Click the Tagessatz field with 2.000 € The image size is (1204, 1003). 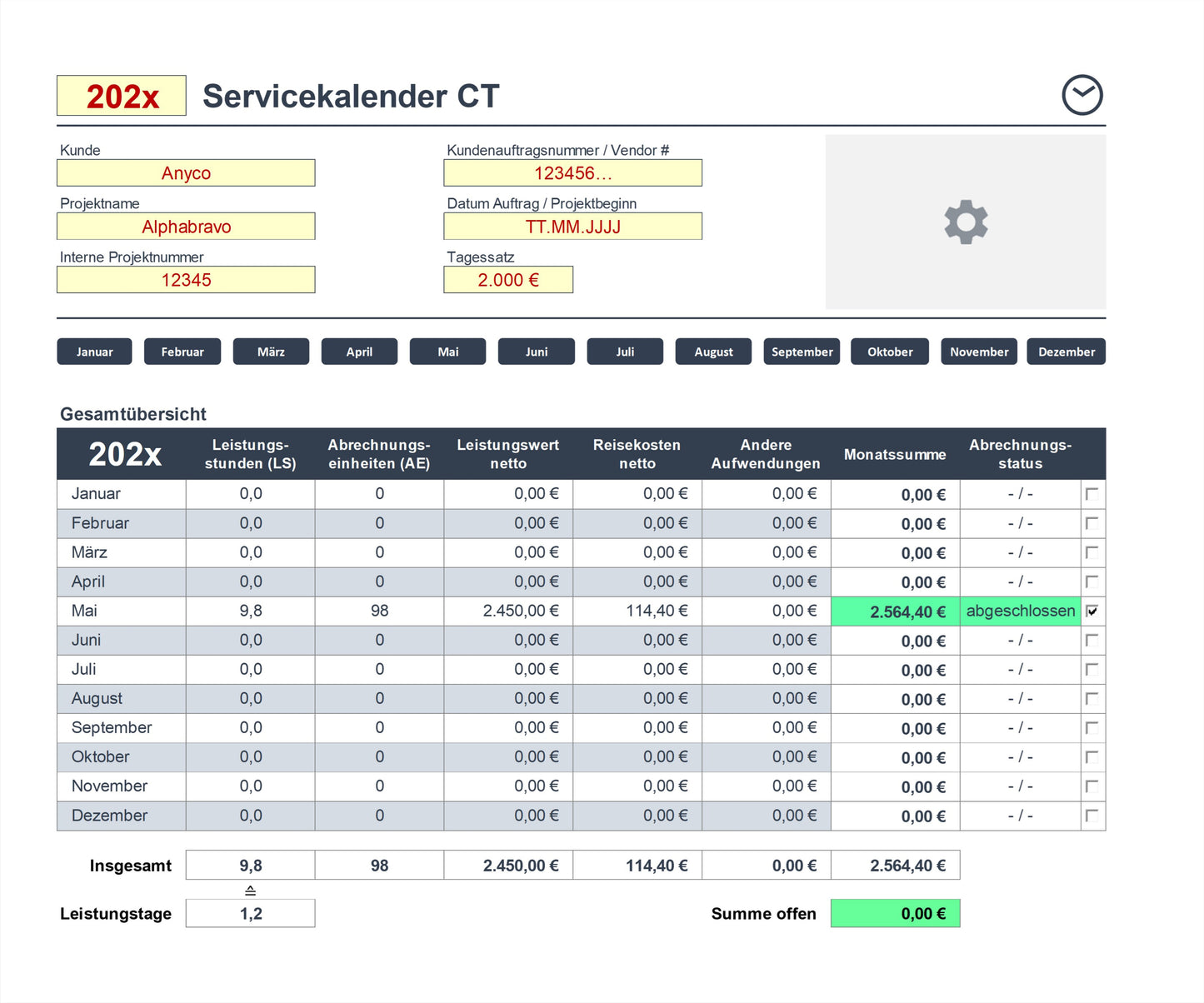pyautogui.click(x=508, y=280)
